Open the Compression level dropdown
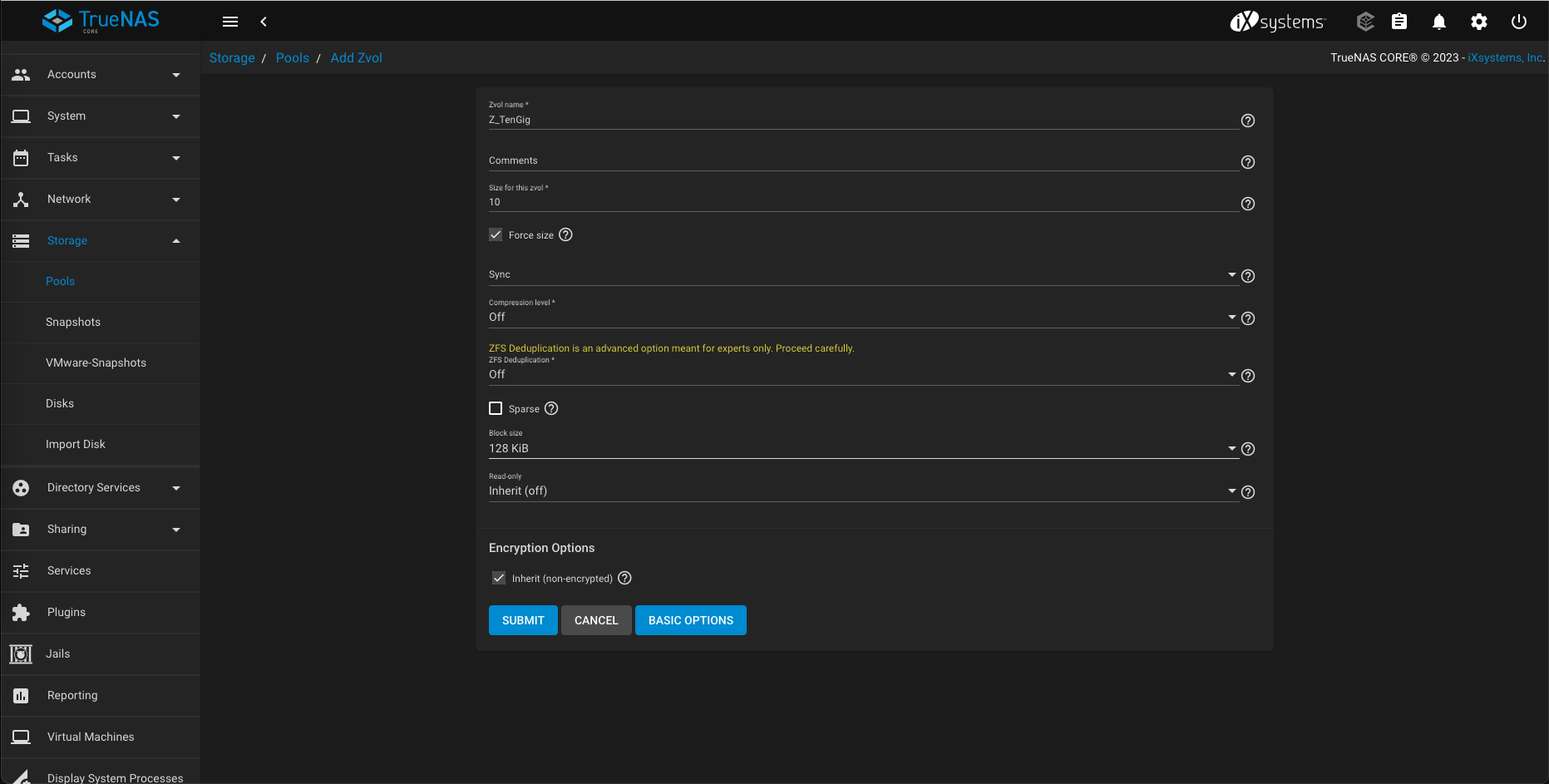Image resolution: width=1549 pixels, height=784 pixels. tap(861, 317)
